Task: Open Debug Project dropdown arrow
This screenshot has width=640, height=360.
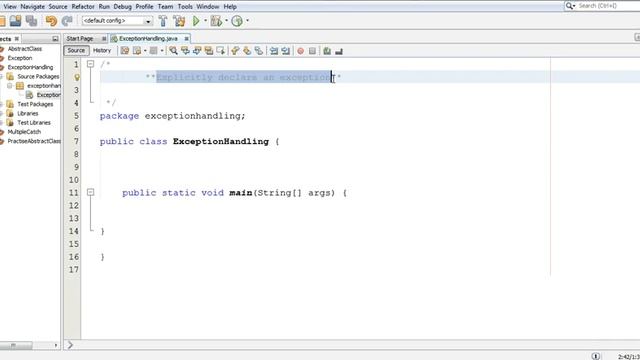Action: pos(227,21)
